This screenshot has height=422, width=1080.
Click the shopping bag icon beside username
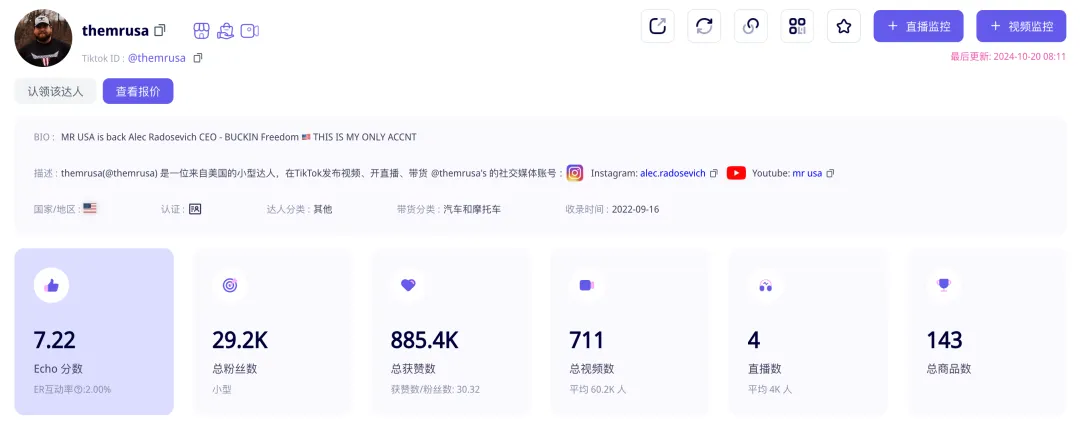pos(225,31)
